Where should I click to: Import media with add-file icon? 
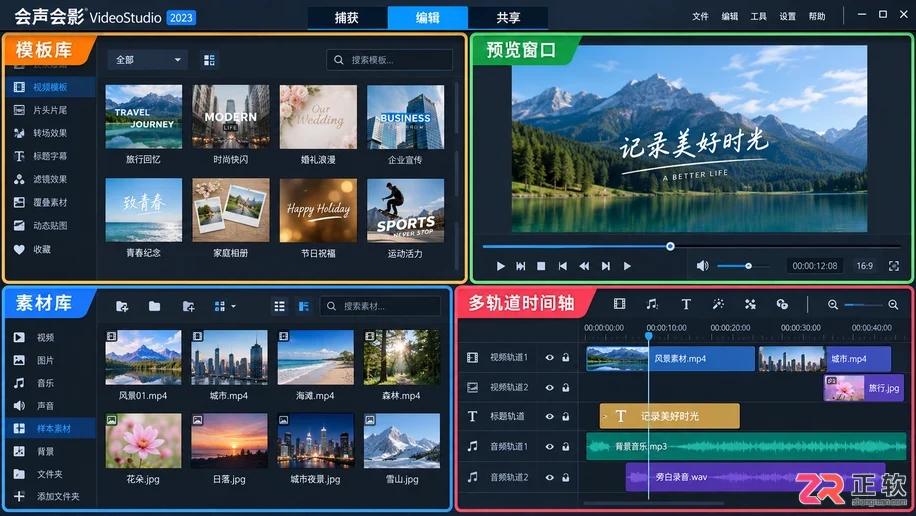tap(122, 306)
